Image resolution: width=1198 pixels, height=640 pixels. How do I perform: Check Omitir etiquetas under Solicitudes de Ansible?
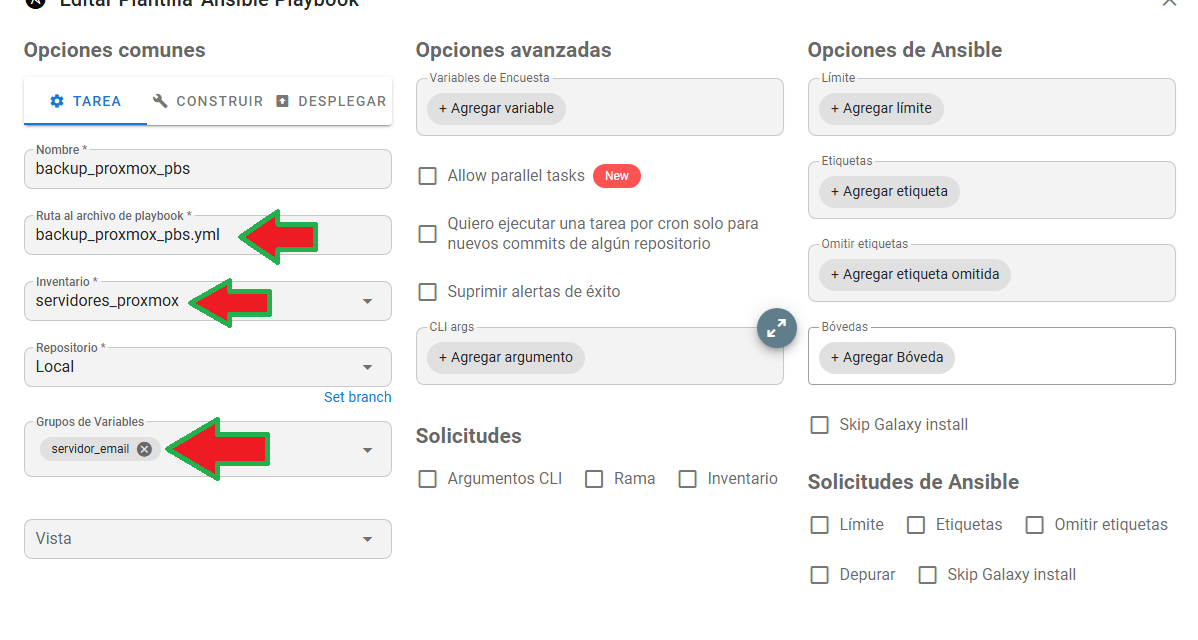click(1034, 525)
